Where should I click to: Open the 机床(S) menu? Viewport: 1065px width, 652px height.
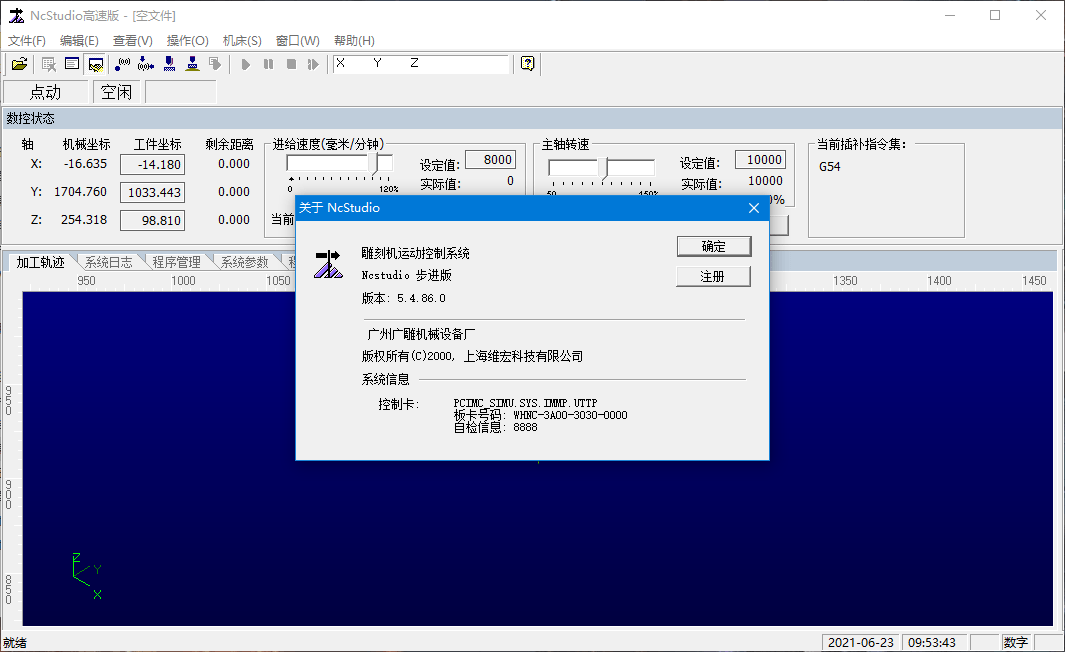point(242,41)
